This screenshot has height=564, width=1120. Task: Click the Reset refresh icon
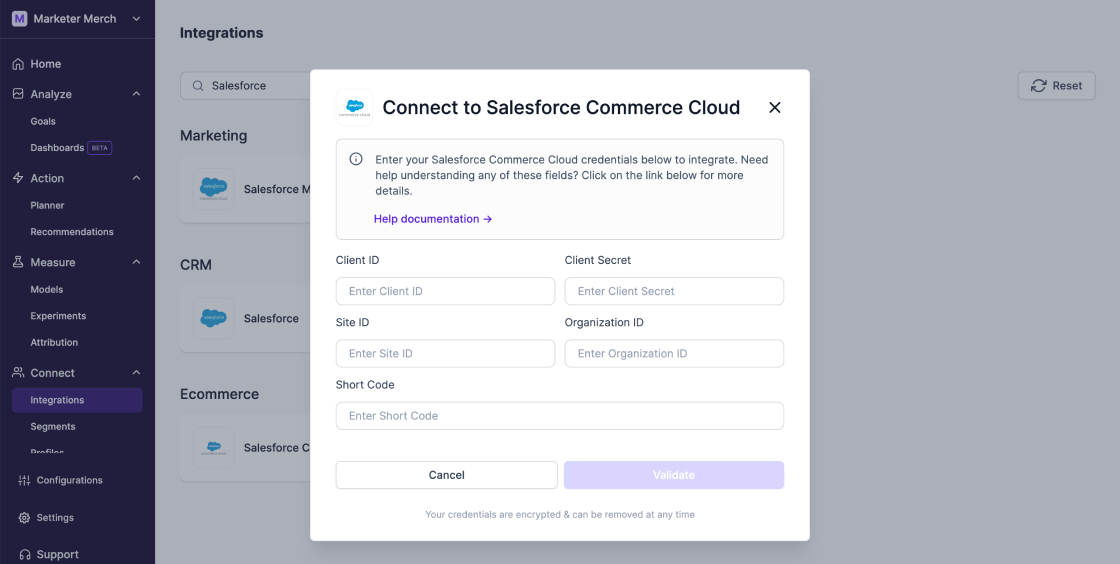click(x=1039, y=86)
